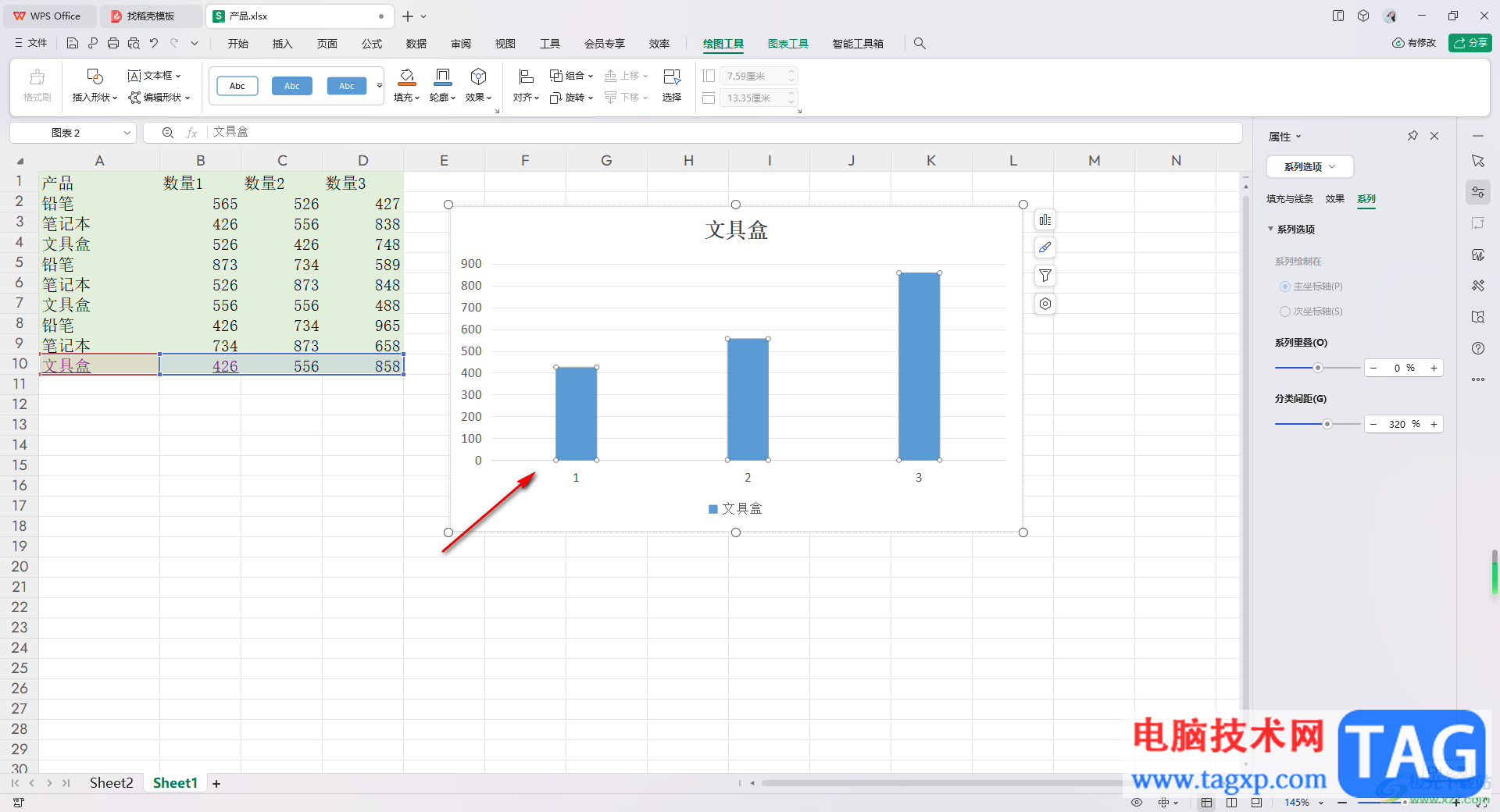Select the Secondary Axis (次坐标轴) radio button
The height and width of the screenshot is (812, 1500).
tap(1284, 312)
